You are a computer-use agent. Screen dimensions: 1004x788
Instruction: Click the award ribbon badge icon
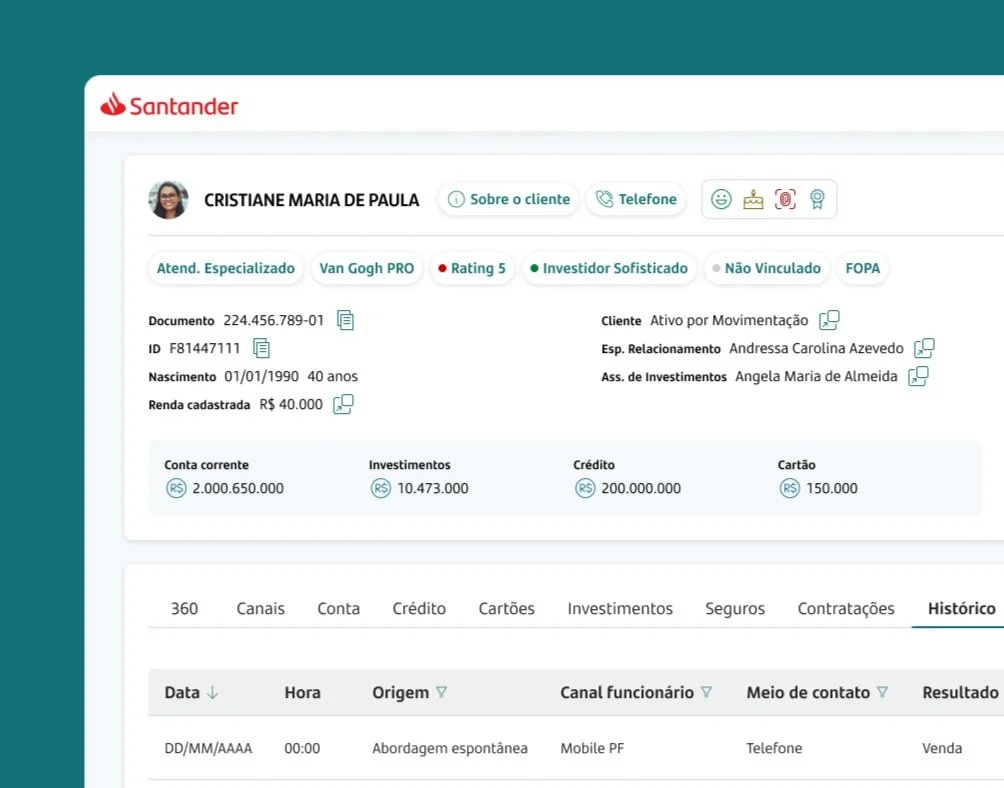point(817,199)
